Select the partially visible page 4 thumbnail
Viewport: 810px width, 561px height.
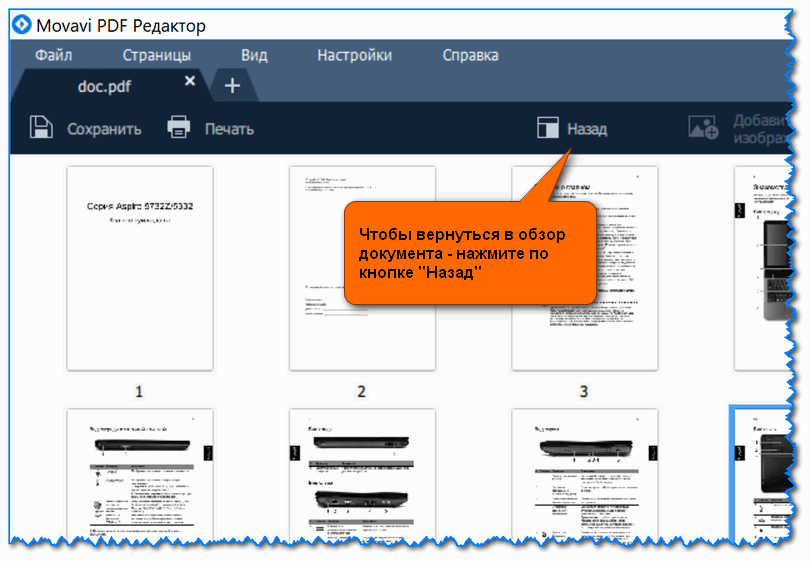(x=765, y=268)
